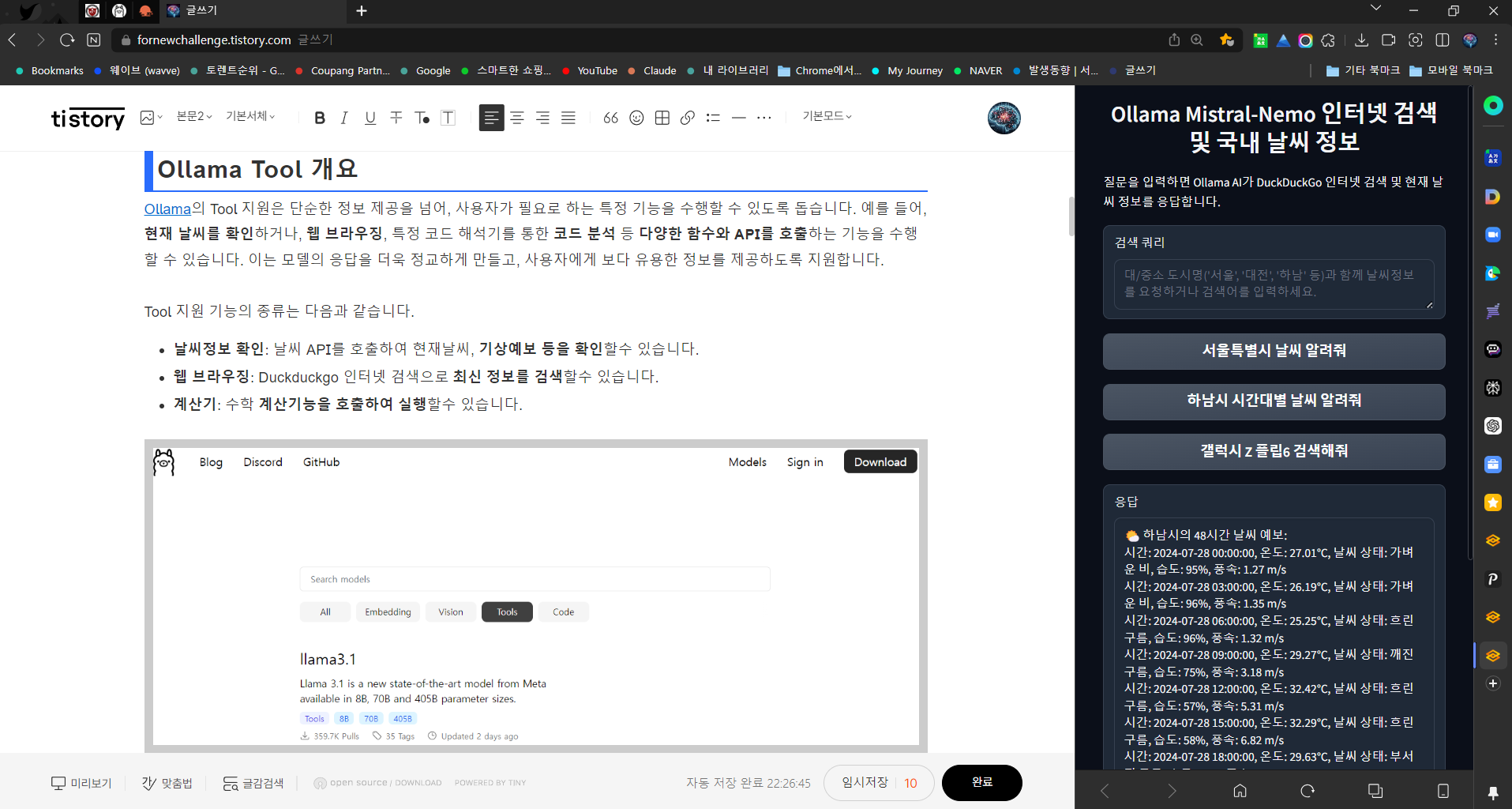Align text center
This screenshot has height=809, width=1512.
click(517, 118)
